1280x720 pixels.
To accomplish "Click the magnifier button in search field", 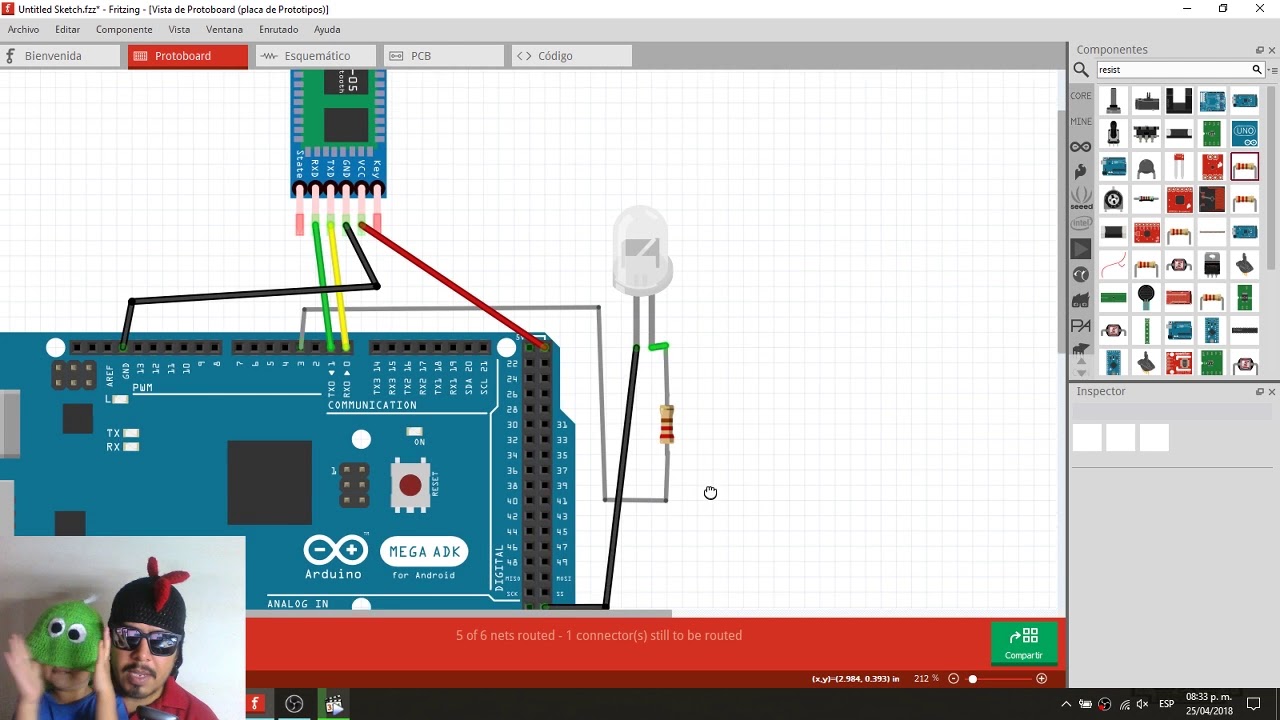I will 1257,70.
